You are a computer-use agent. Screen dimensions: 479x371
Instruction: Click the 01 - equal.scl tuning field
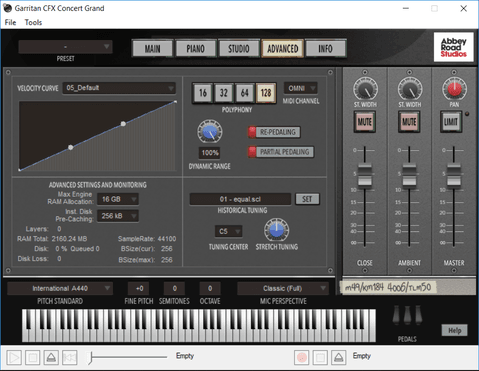(x=240, y=199)
